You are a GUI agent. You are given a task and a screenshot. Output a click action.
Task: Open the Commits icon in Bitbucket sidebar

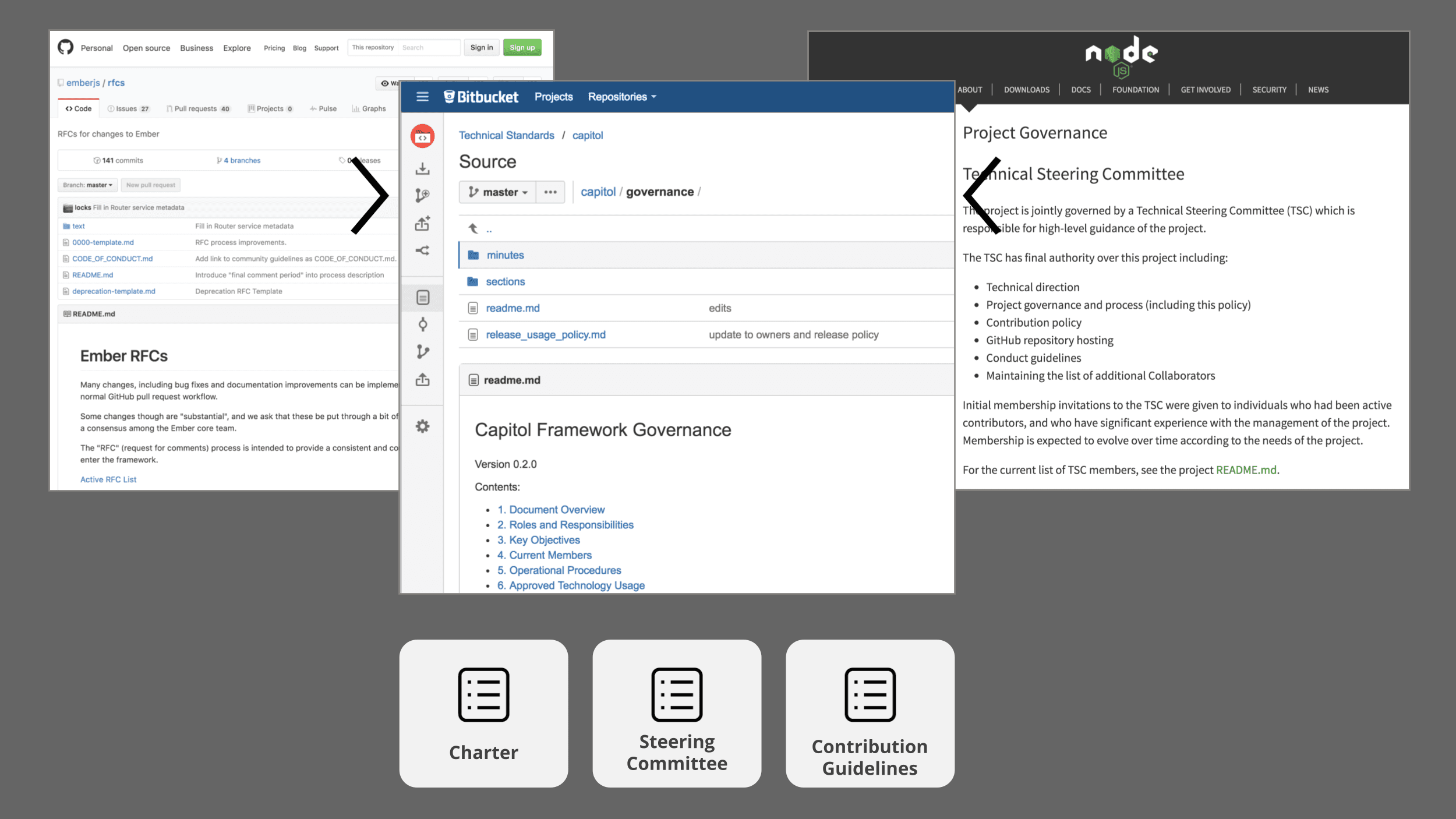pos(423,324)
